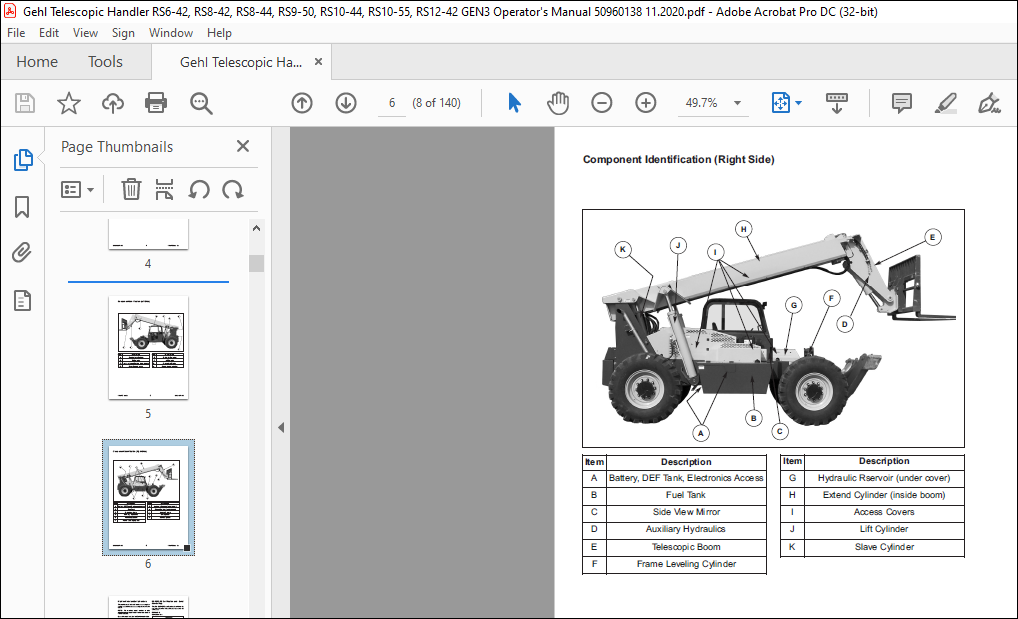The height and width of the screenshot is (619, 1018).
Task: Rotate page counterclockwise
Action: 199,190
